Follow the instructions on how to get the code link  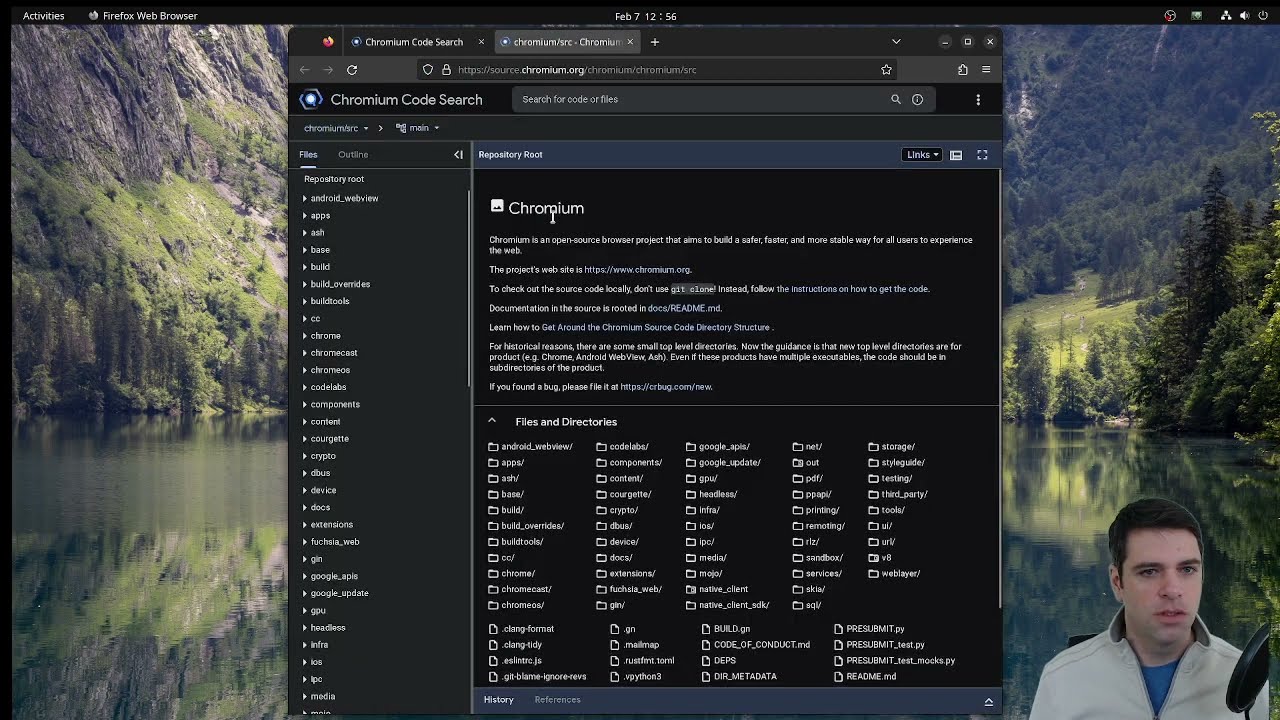852,289
